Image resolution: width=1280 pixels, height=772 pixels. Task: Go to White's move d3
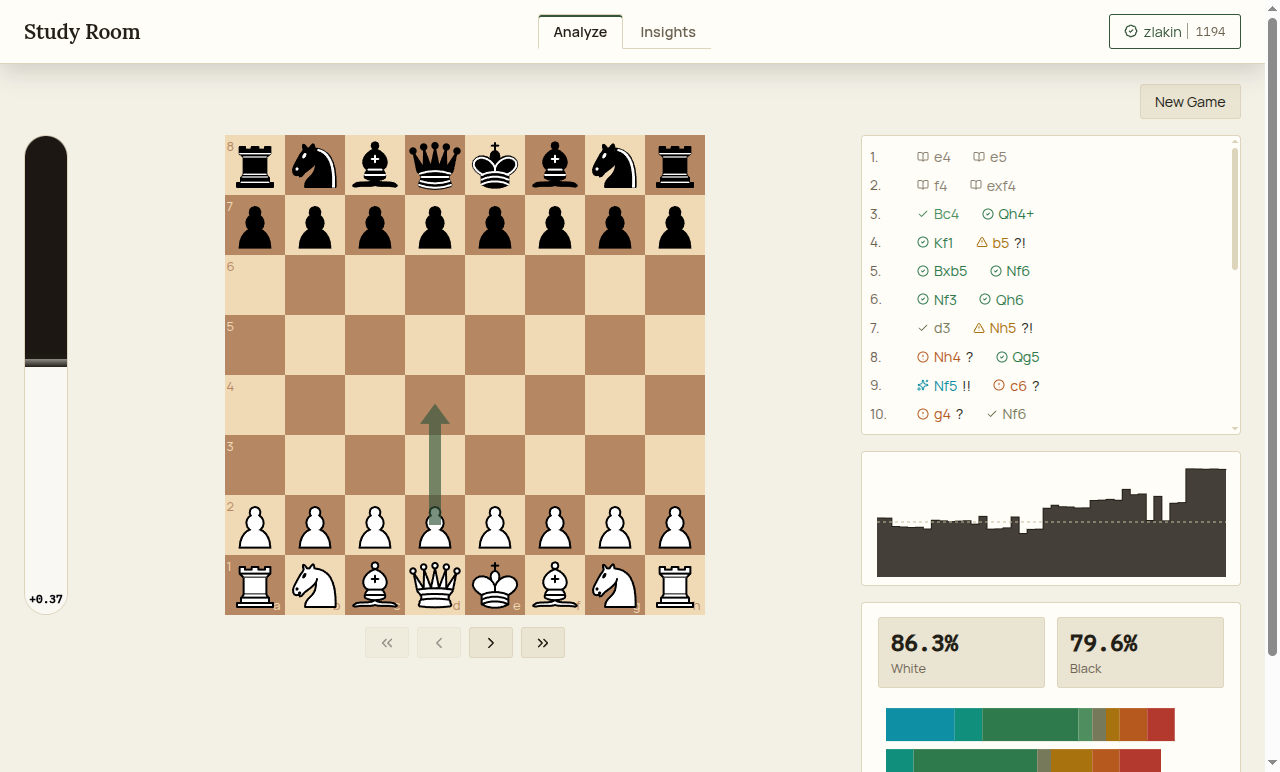936,328
